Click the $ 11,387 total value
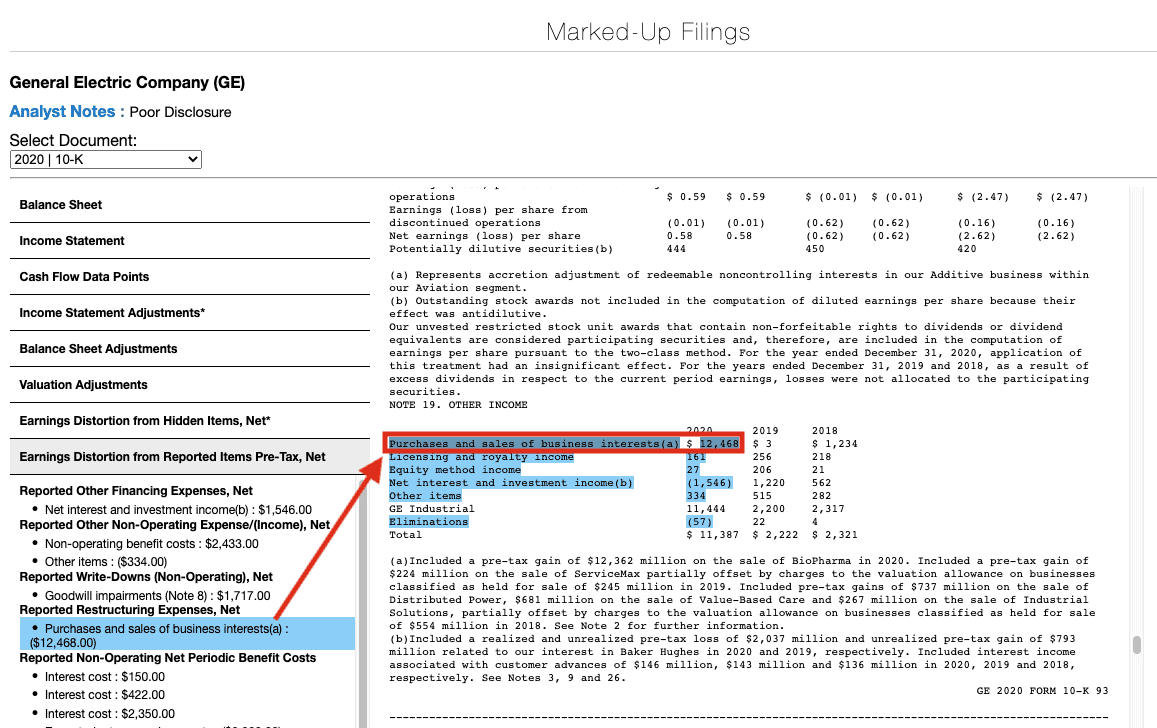The width and height of the screenshot is (1157, 728). click(713, 535)
